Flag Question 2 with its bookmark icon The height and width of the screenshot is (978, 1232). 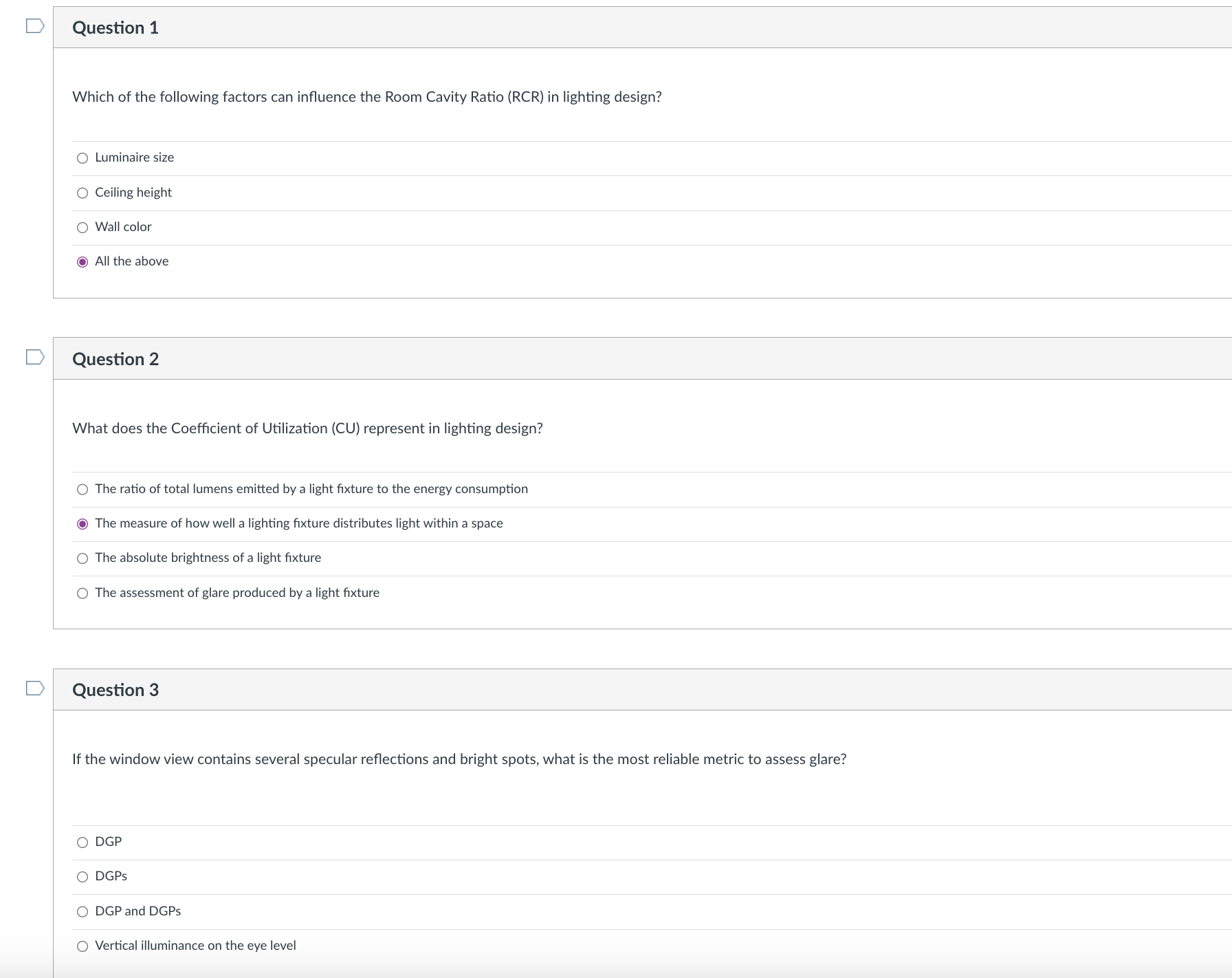pos(35,357)
